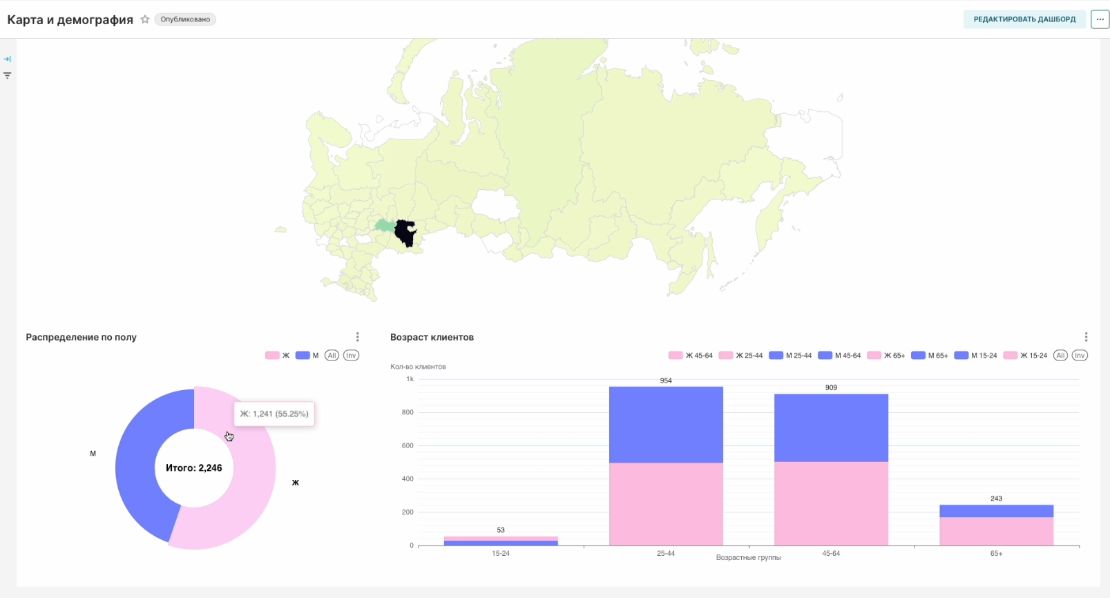This screenshot has width=1110, height=598.
Task: Click the Опубликовано status badge
Action: tap(185, 19)
